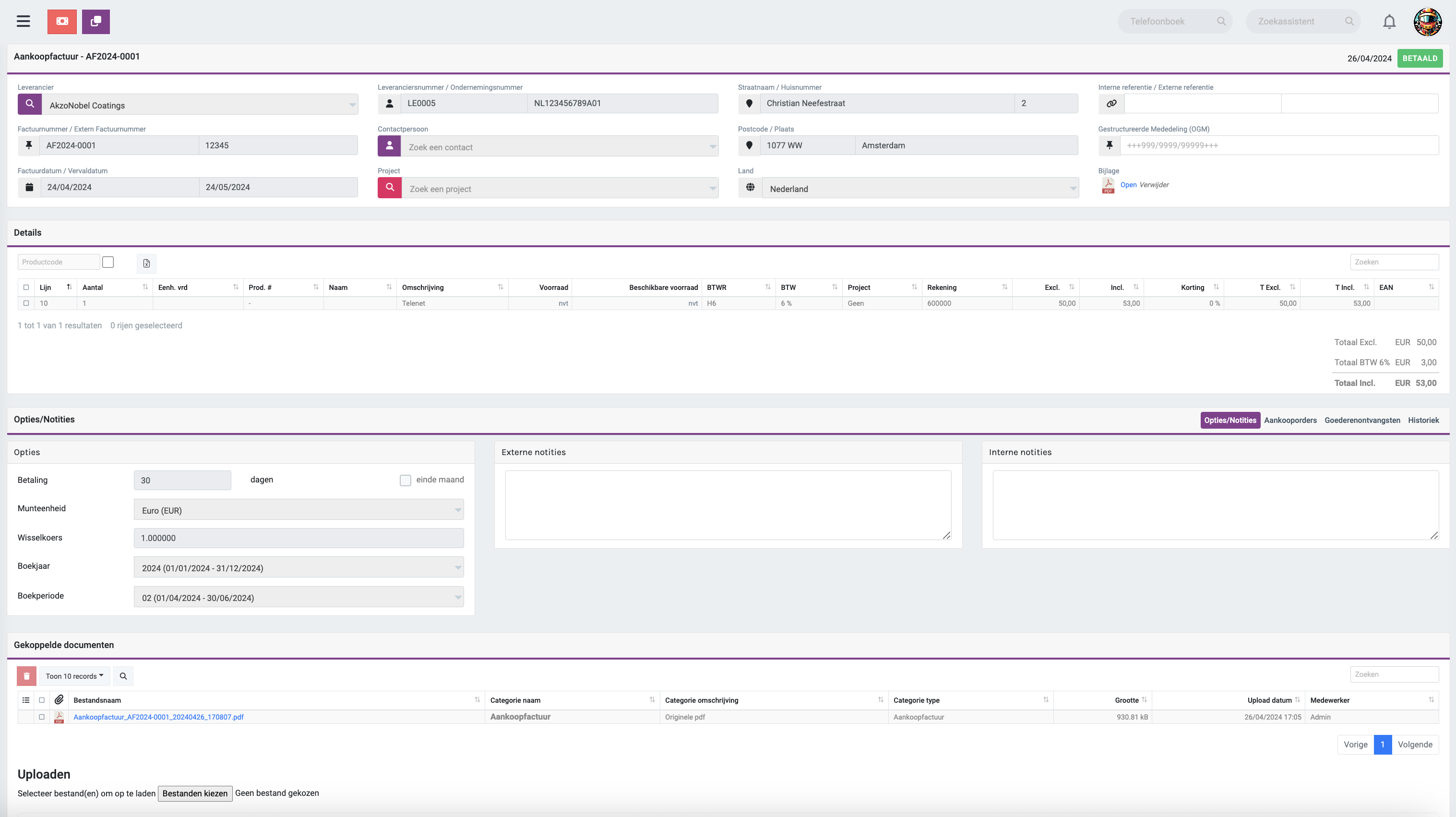Switch to the Goederenontvangsten tab

tap(1362, 420)
